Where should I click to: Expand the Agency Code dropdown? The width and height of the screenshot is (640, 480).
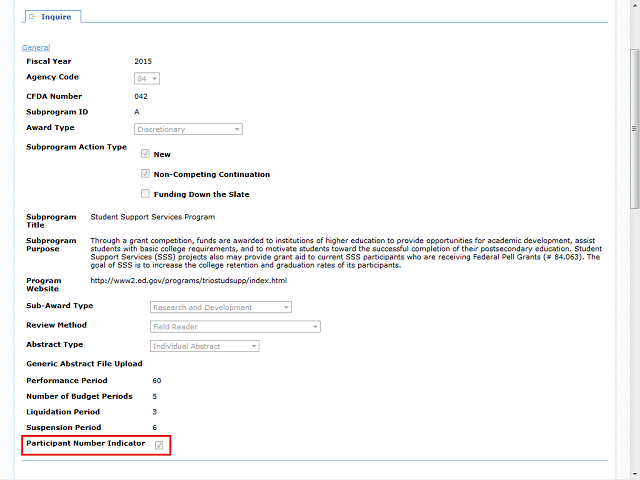[x=147, y=78]
